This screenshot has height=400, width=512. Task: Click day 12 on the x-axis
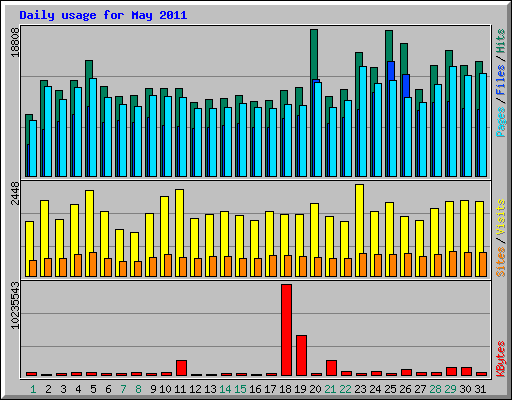point(195,389)
